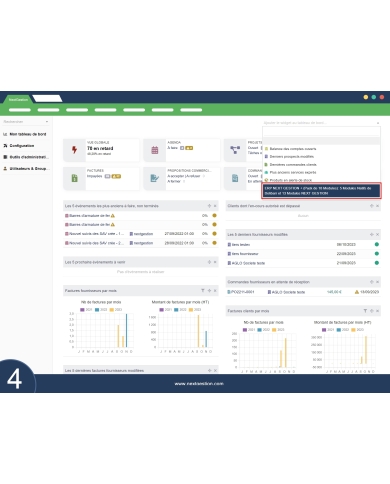
Task: Move the 'Clients dont l'en-cours autorisé' widget
Action: pyautogui.click(x=372, y=206)
